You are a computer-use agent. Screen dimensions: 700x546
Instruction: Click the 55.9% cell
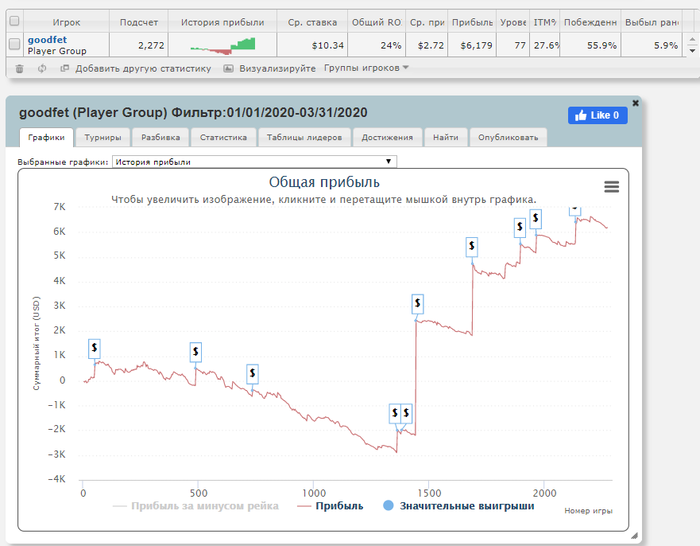click(590, 45)
